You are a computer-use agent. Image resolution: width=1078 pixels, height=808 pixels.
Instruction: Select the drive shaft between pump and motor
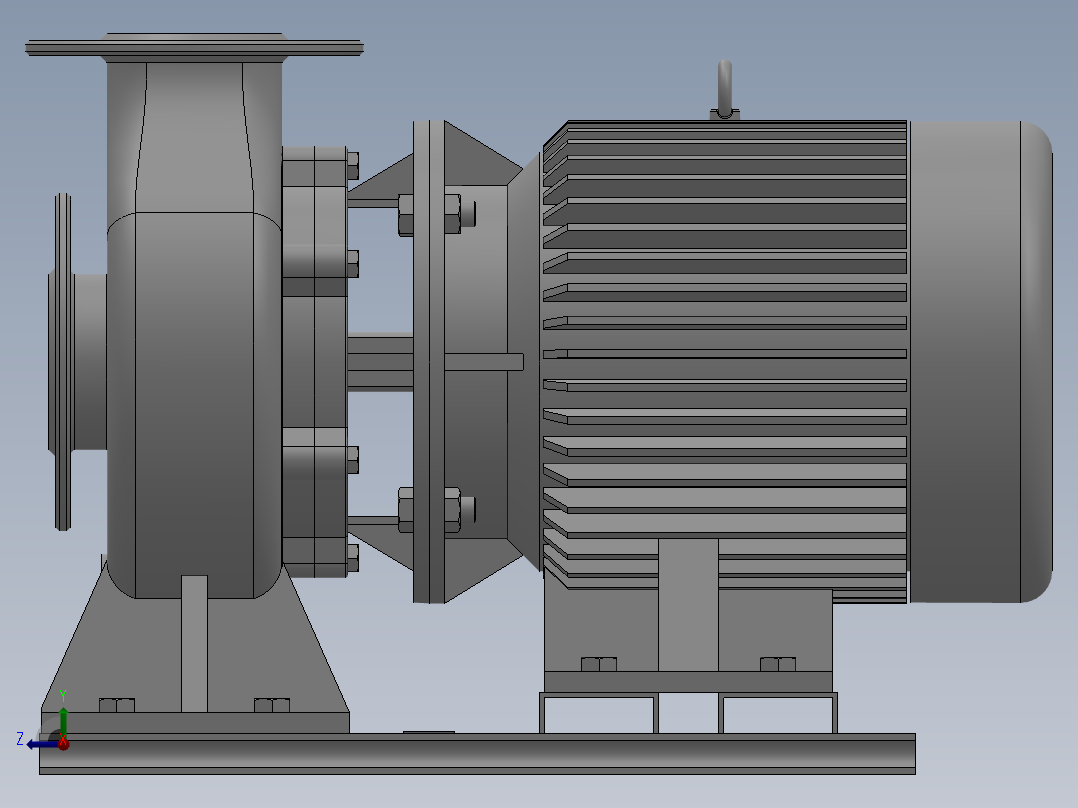[x=380, y=362]
